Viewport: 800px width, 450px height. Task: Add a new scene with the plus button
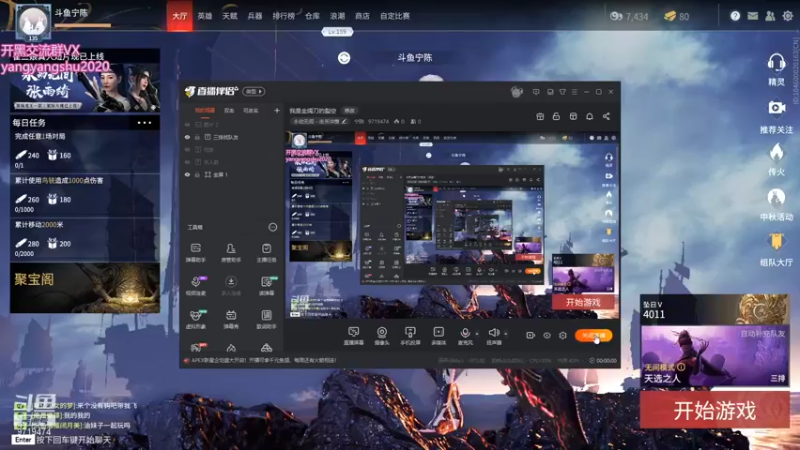pyautogui.click(x=277, y=110)
